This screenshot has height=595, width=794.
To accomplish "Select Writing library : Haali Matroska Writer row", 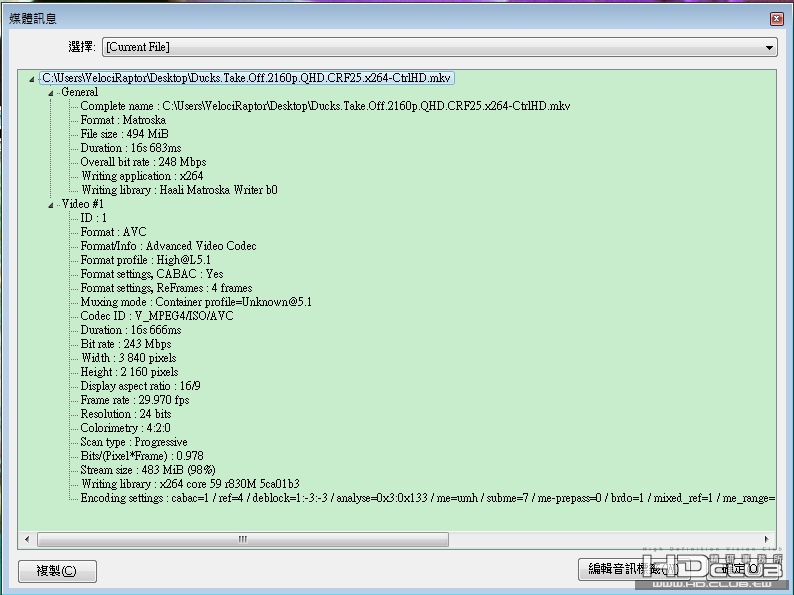I will pyautogui.click(x=179, y=190).
